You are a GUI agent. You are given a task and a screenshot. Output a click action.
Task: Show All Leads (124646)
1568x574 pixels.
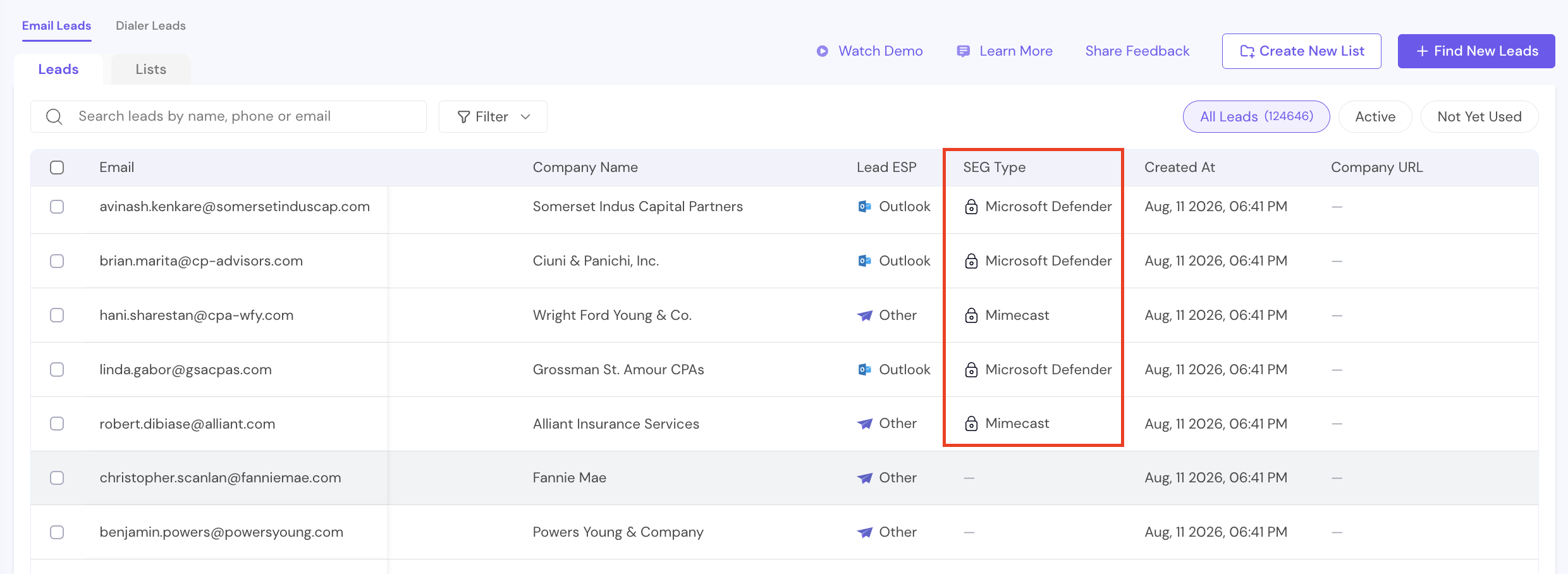pyautogui.click(x=1256, y=117)
